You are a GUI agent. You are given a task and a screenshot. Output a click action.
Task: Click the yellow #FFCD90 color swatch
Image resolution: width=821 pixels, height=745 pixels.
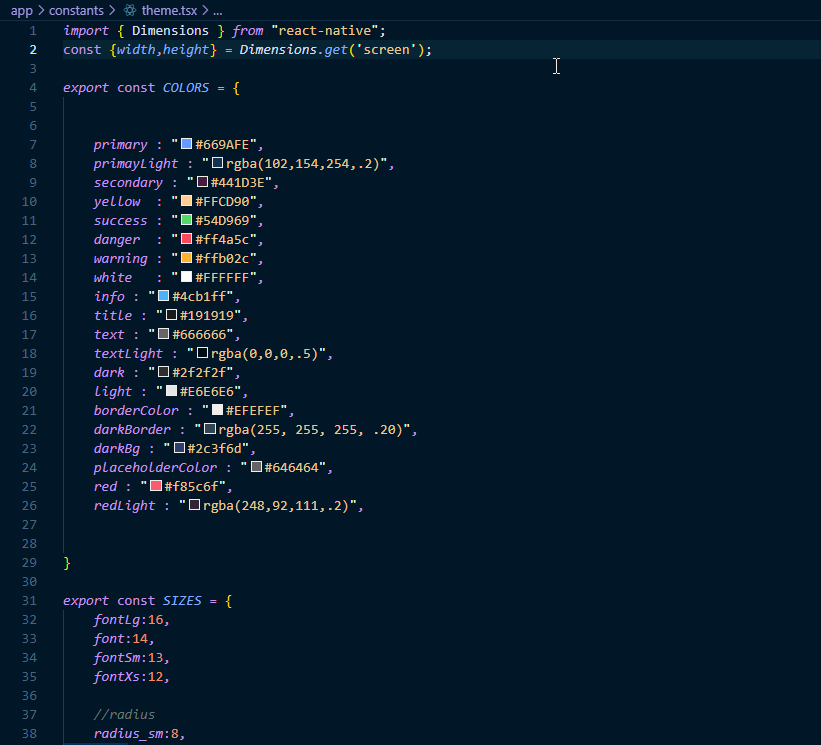(x=186, y=202)
